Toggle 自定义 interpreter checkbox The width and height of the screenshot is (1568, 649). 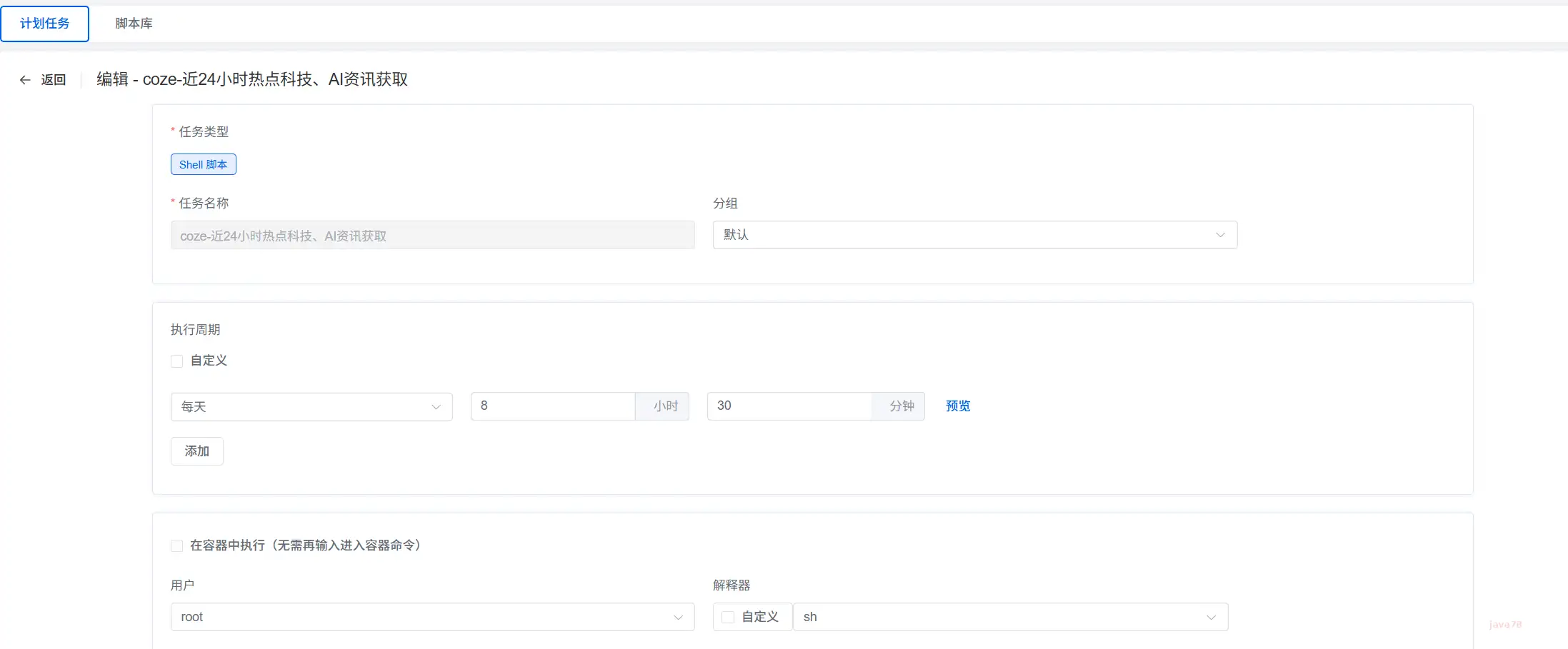click(x=728, y=618)
